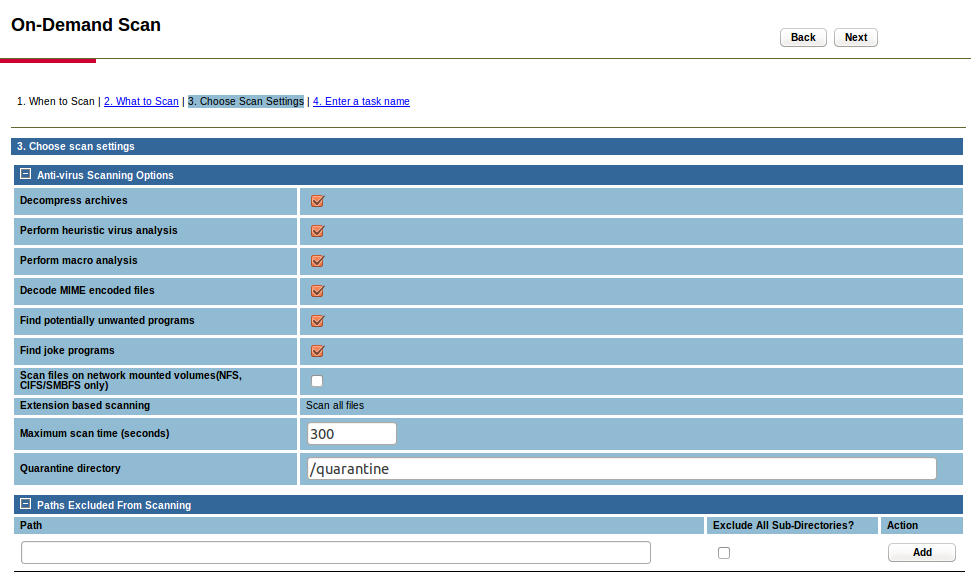Image resolution: width=971 pixels, height=572 pixels.
Task: Uncheck Decompress archives checkbox
Action: [x=318, y=201]
